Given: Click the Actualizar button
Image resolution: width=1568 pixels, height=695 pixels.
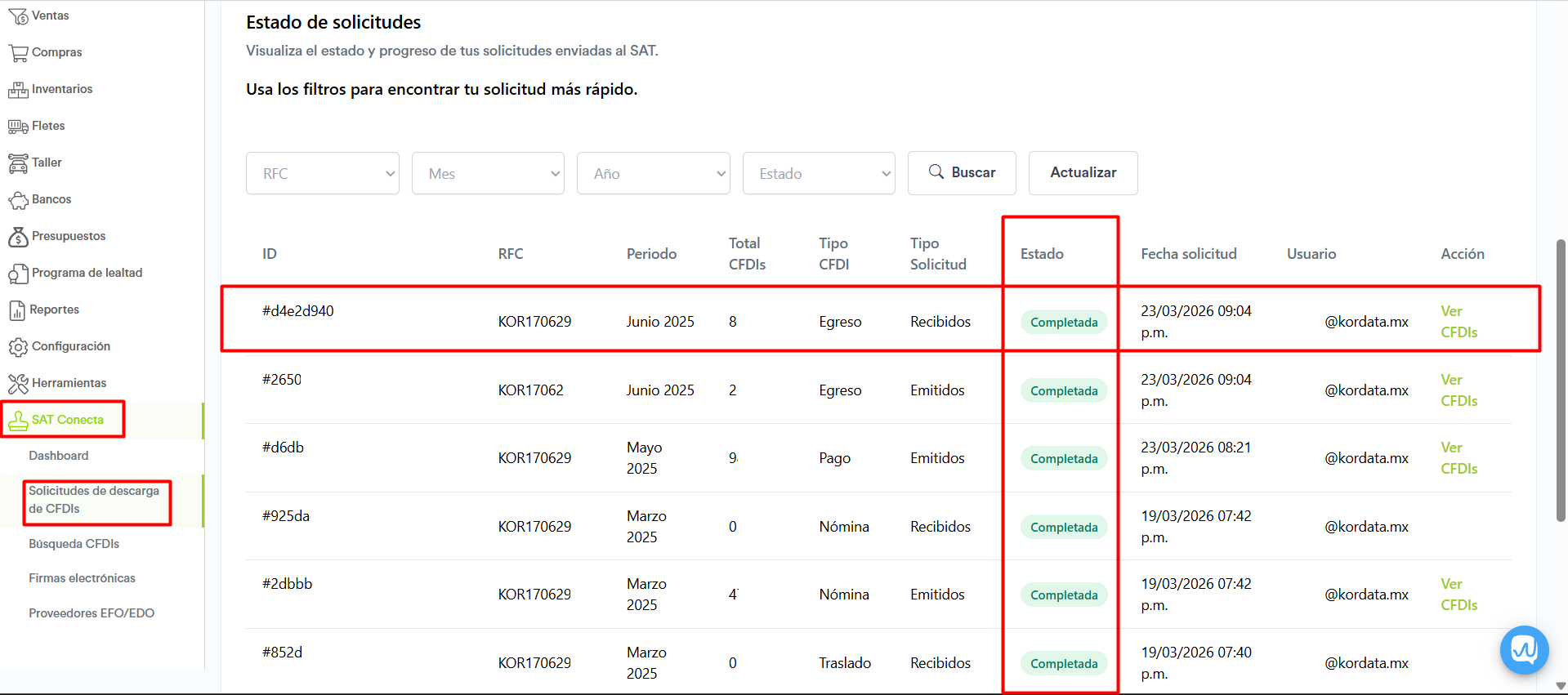Looking at the screenshot, I should point(1083,173).
